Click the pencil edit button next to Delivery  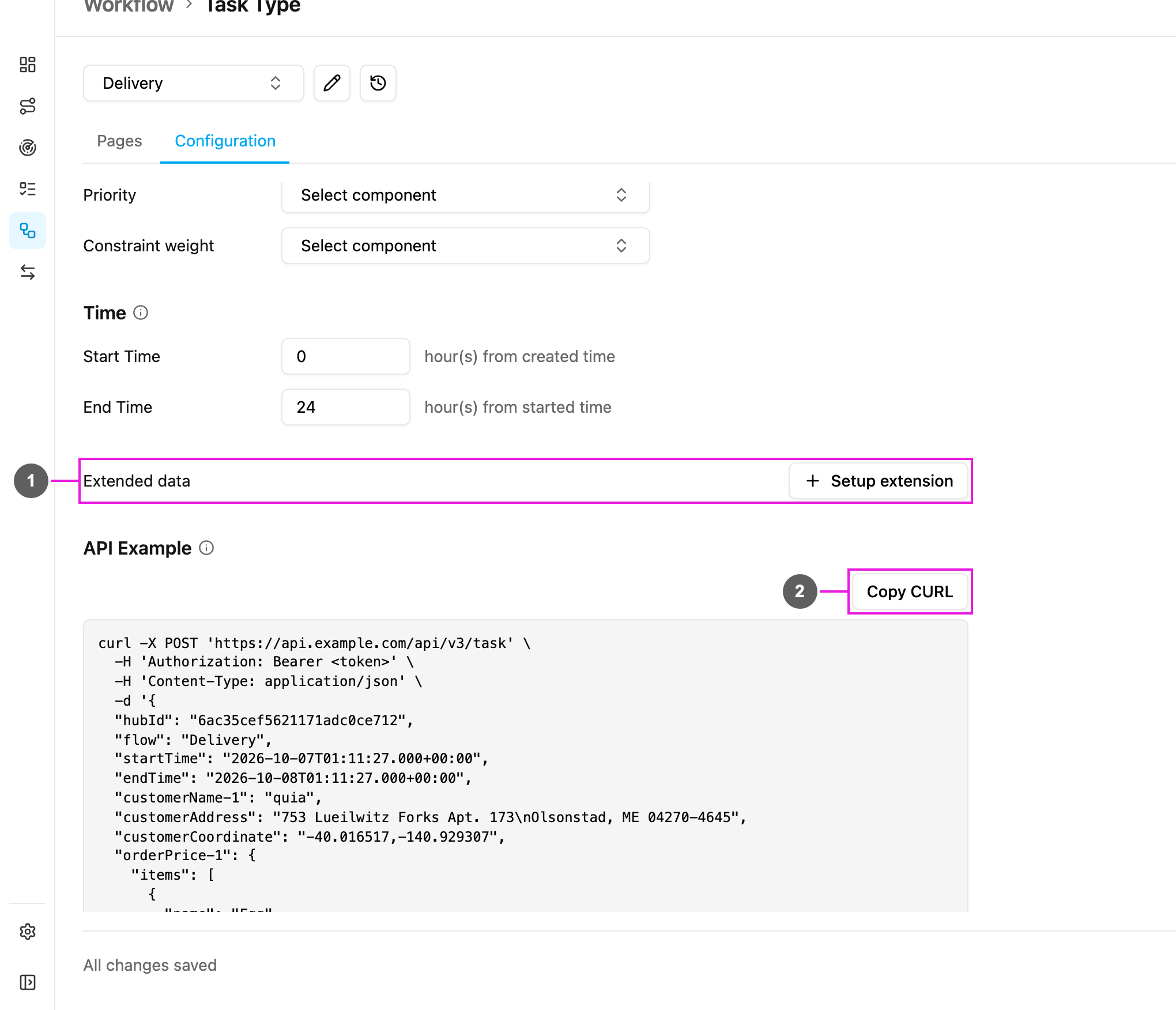[332, 83]
